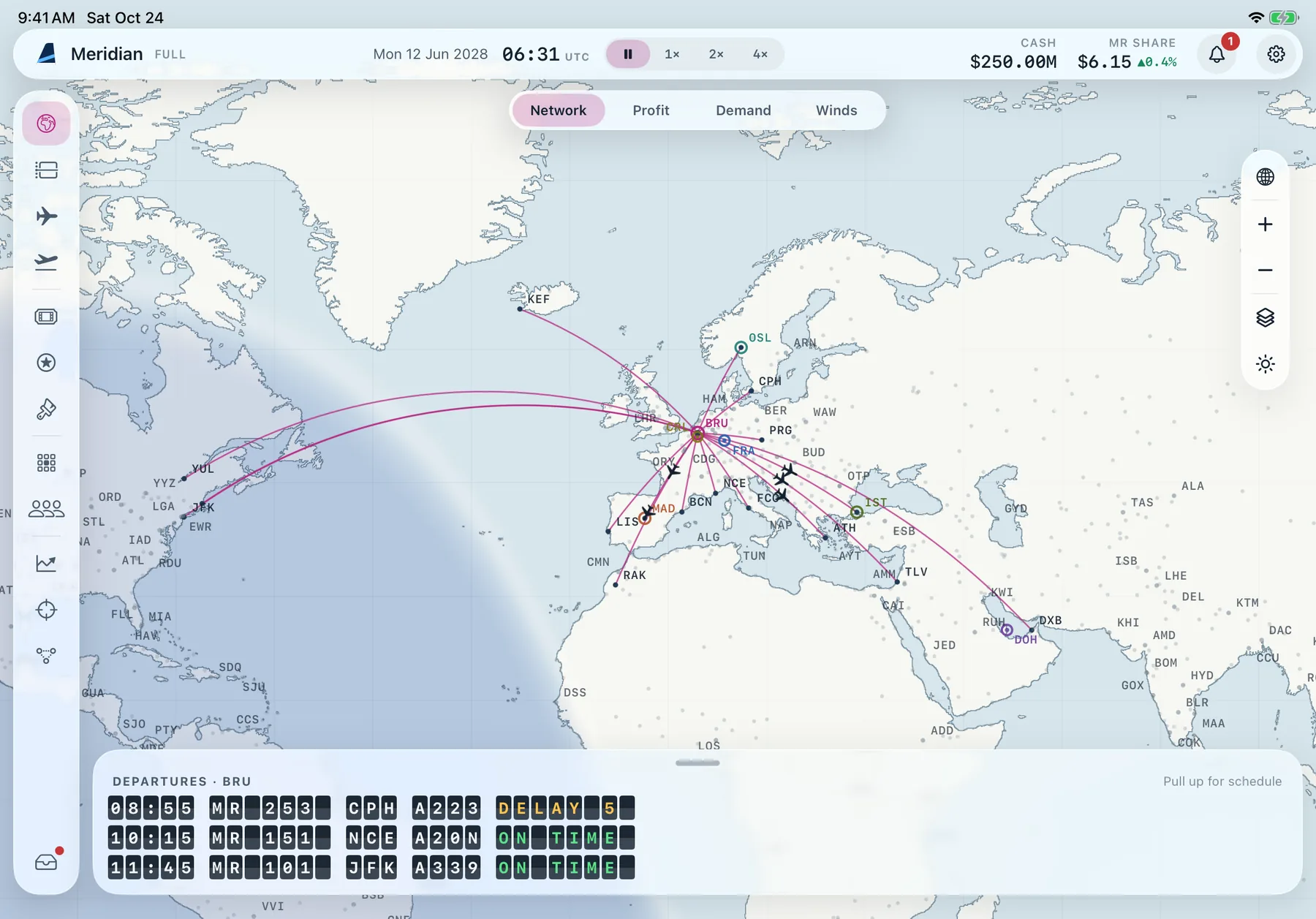Open the airplane fleet icon in sidebar

[46, 216]
